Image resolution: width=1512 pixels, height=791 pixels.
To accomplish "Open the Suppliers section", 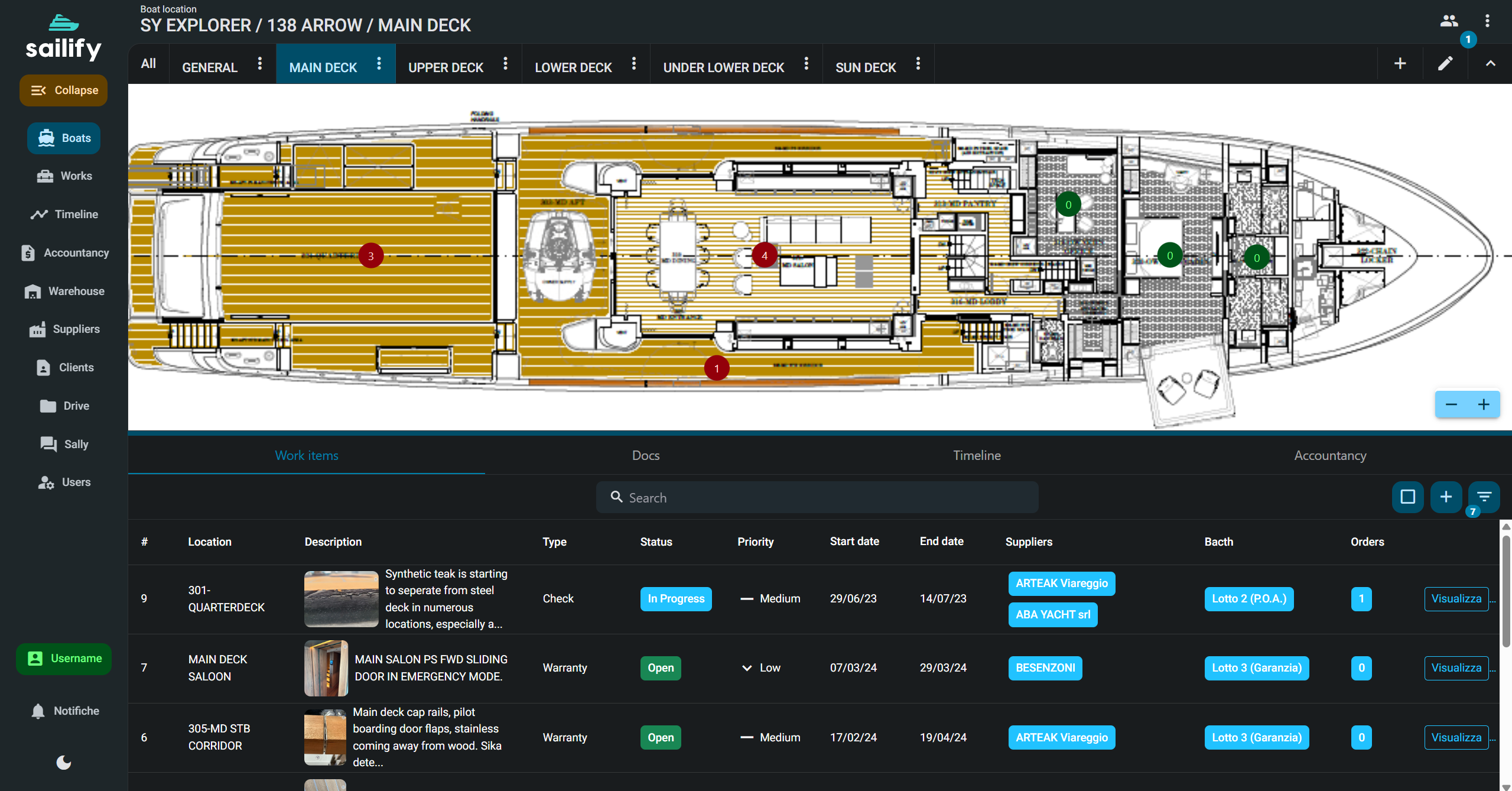I will (63, 329).
